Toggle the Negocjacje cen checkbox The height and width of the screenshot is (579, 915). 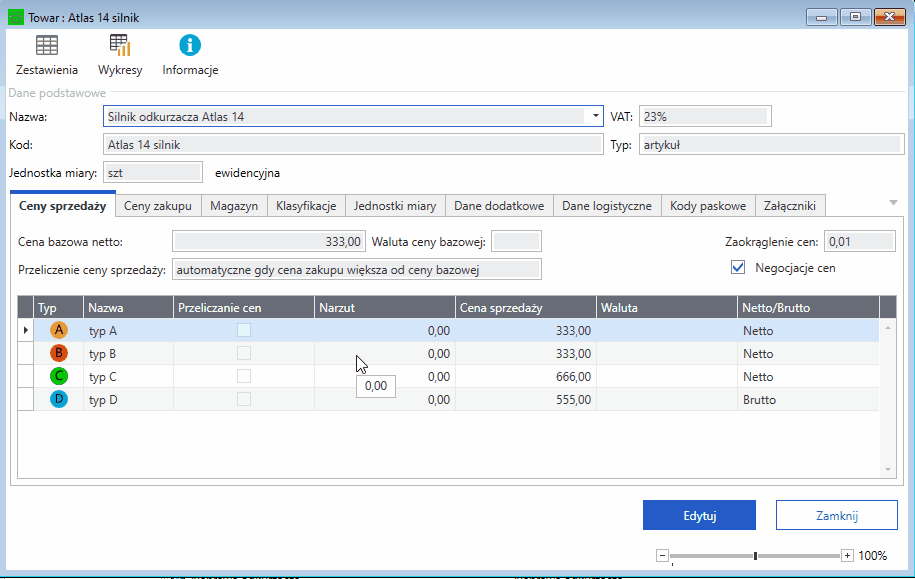click(x=739, y=268)
